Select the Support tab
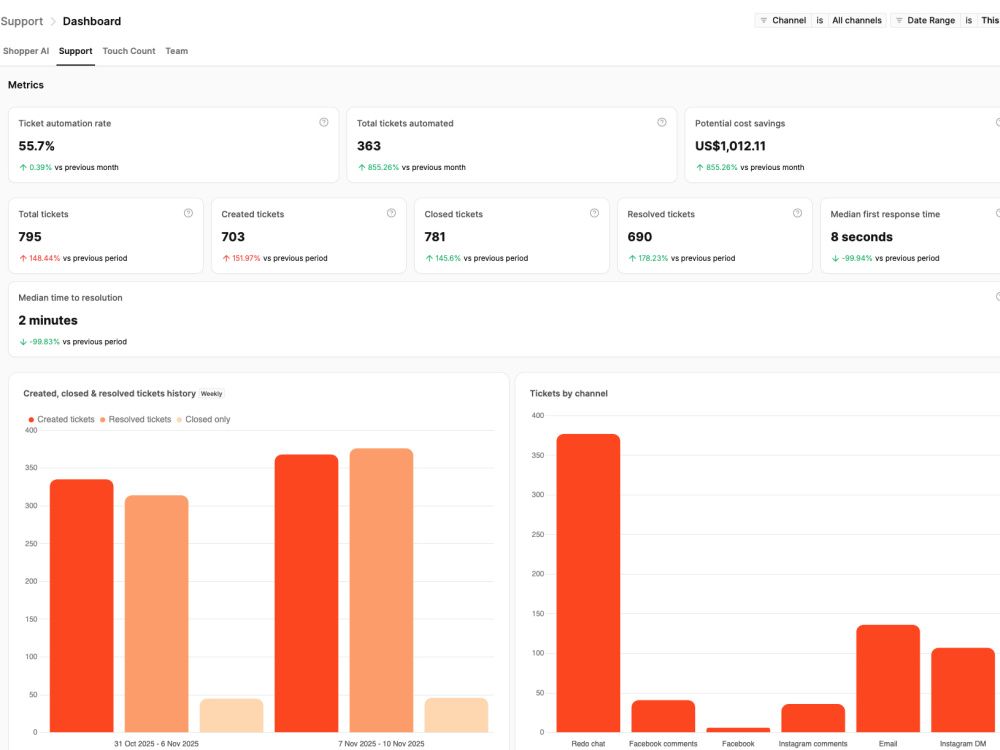1000x750 pixels. pos(75,51)
